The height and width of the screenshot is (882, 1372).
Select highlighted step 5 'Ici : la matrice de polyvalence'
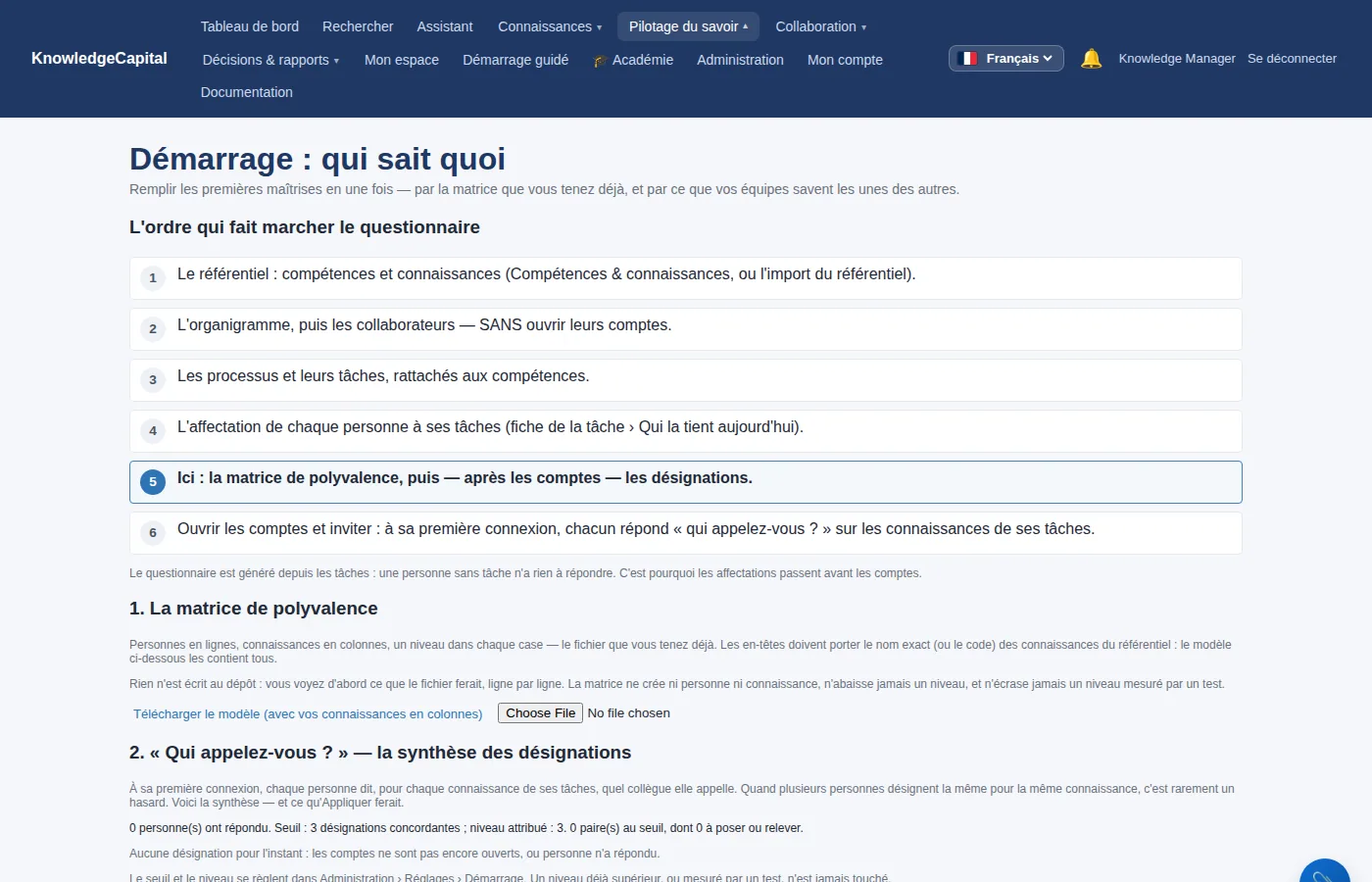(x=686, y=482)
